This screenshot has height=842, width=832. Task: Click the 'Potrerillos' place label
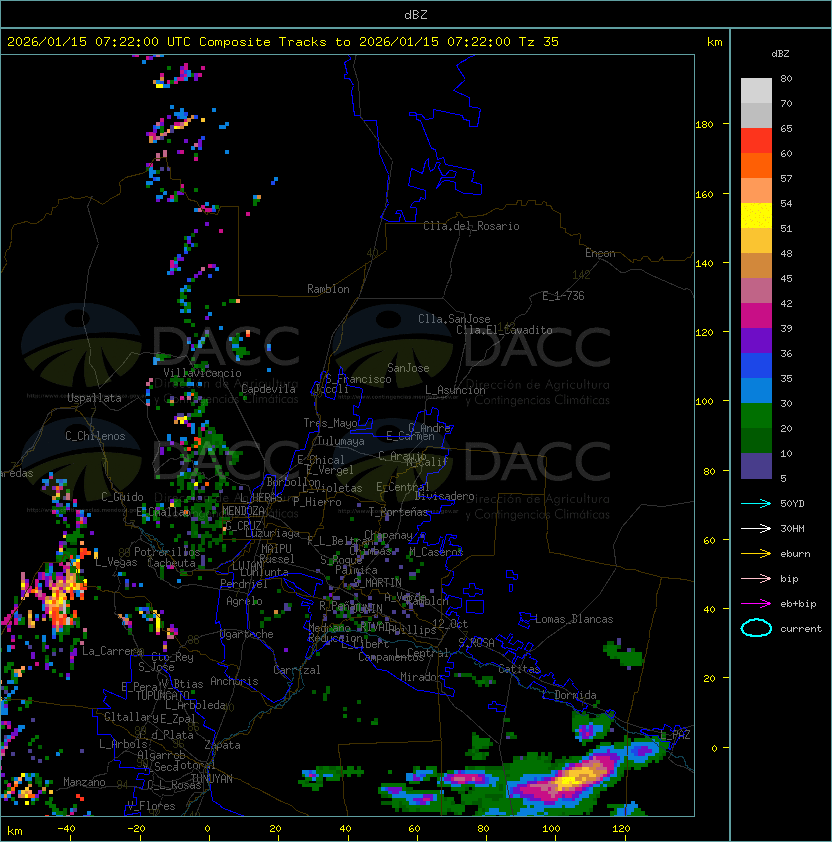tap(167, 551)
